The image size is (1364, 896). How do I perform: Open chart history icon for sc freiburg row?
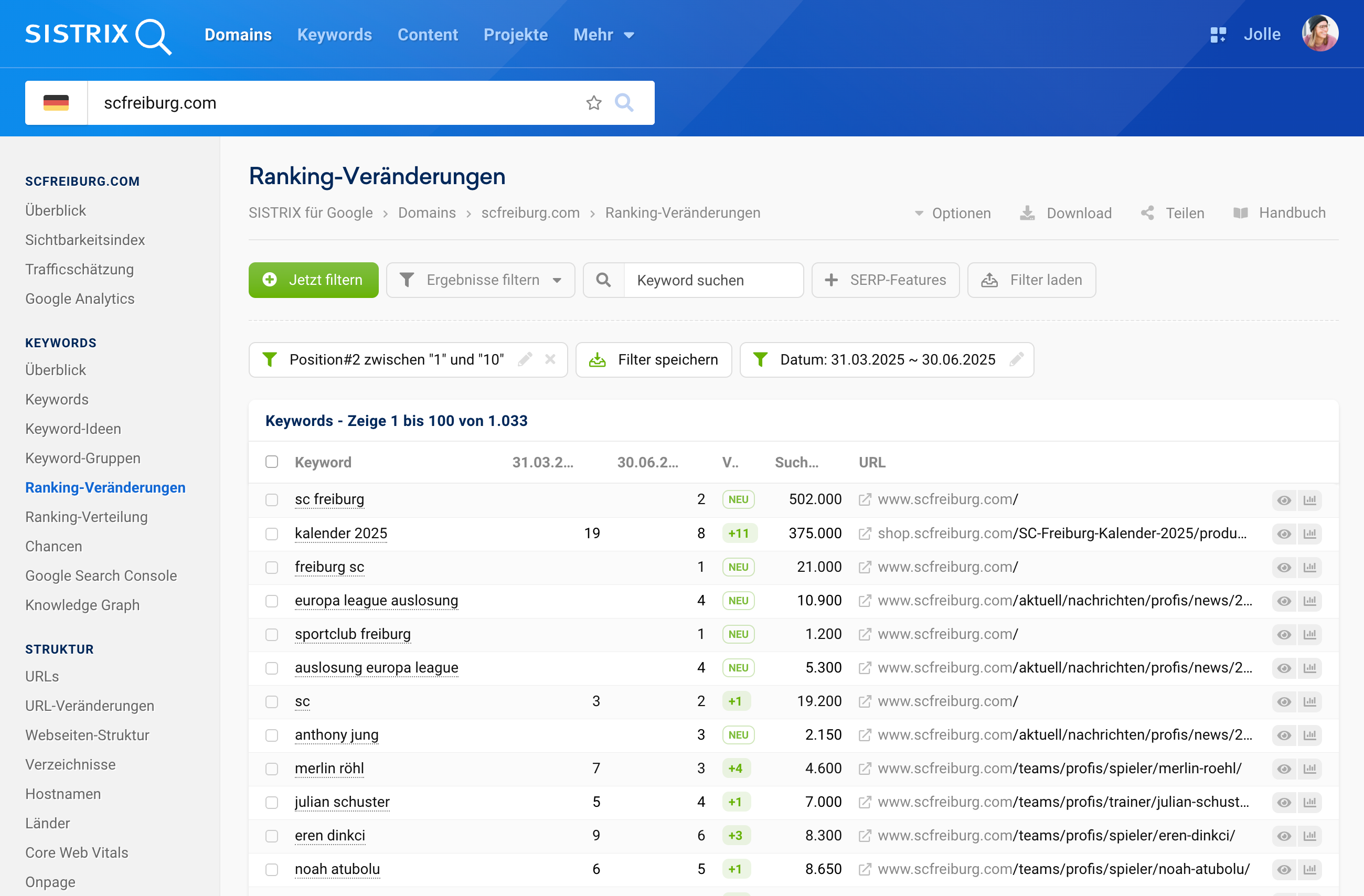tap(1309, 500)
